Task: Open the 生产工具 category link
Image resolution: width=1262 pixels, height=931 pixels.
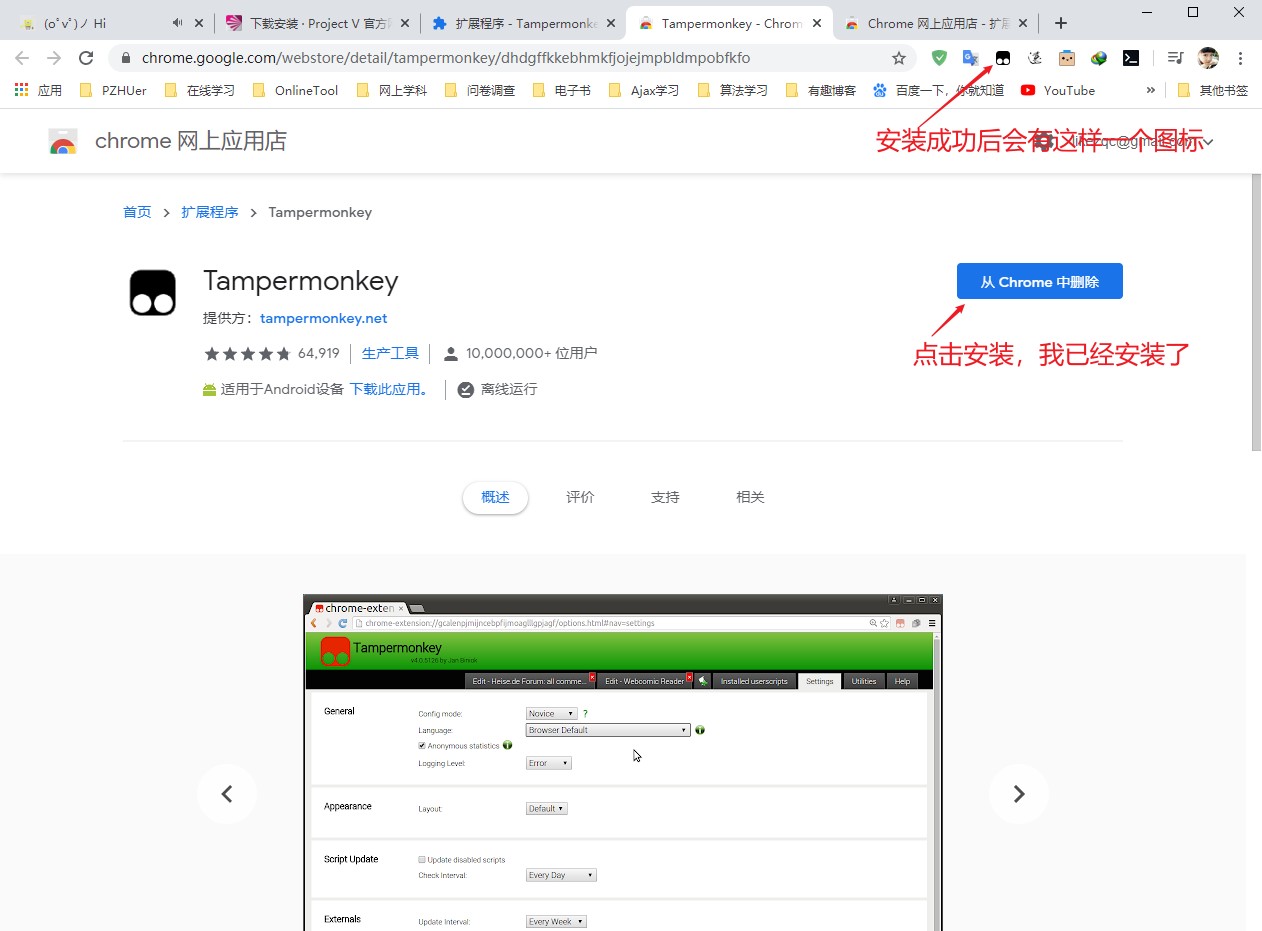Action: click(x=390, y=353)
